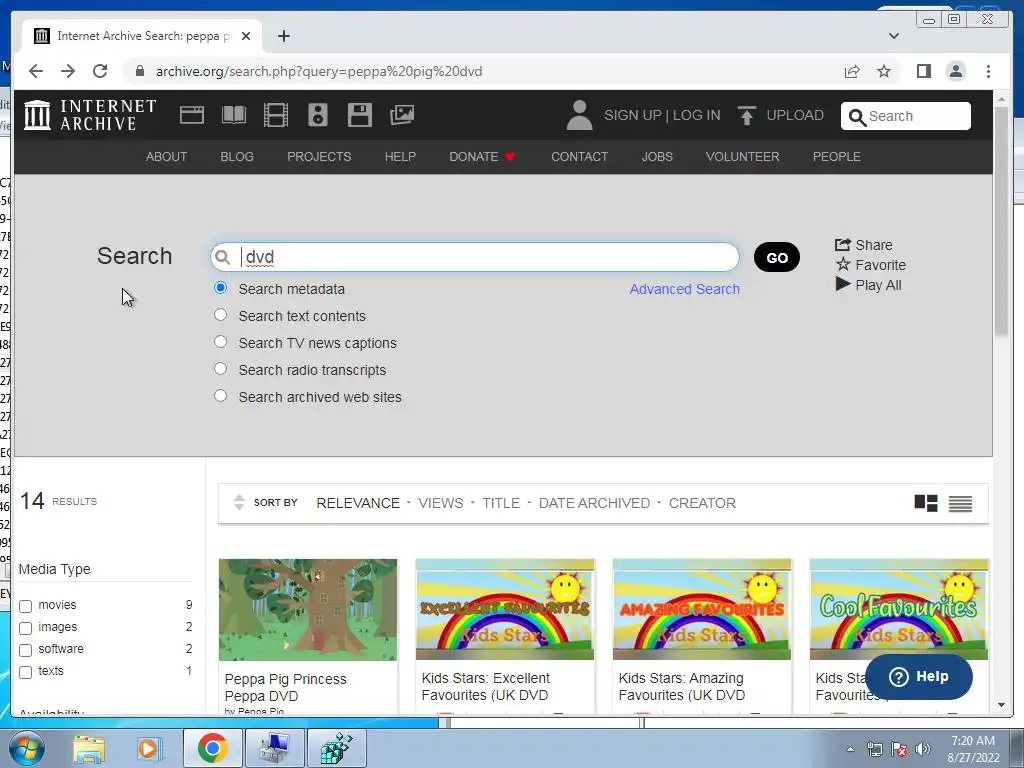Screen dimensions: 1024x768
Task: Sort results by DATE ARCHIVED
Action: tap(594, 503)
